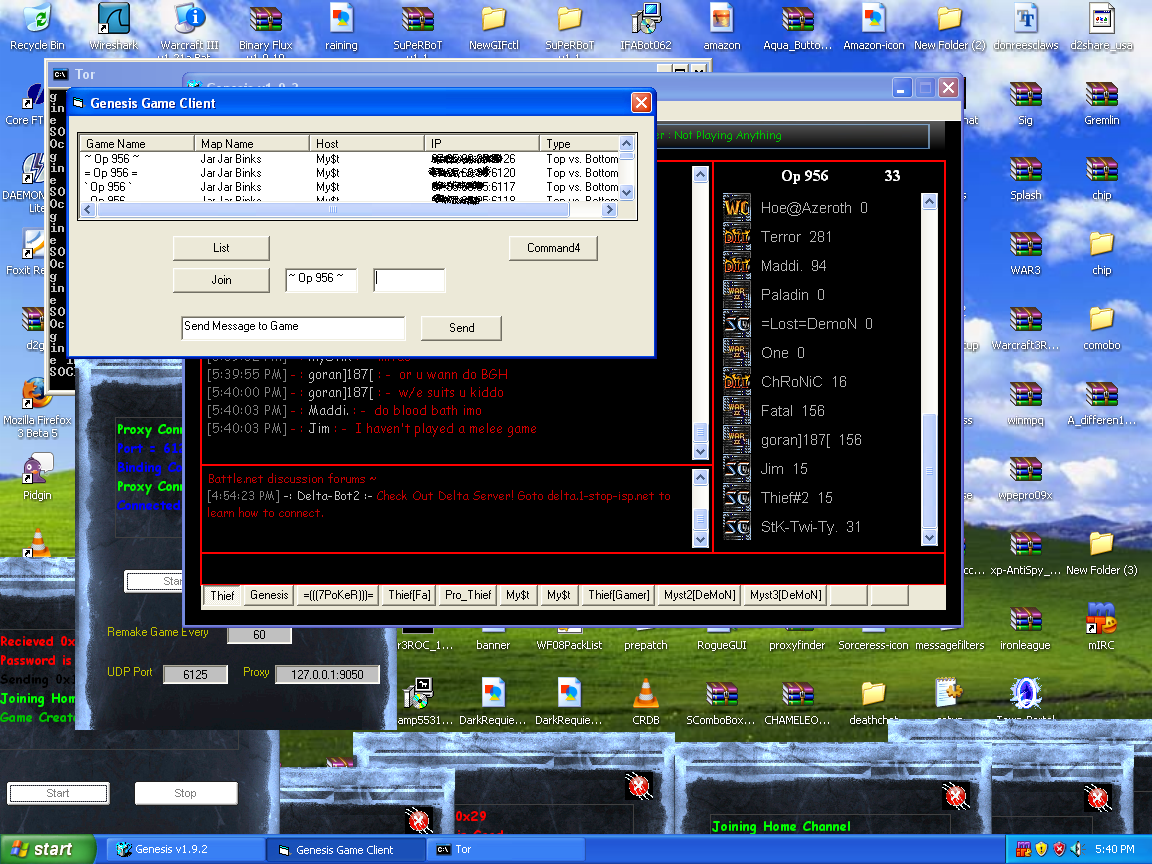Click the CRDB VLC cone icon

coord(646,694)
